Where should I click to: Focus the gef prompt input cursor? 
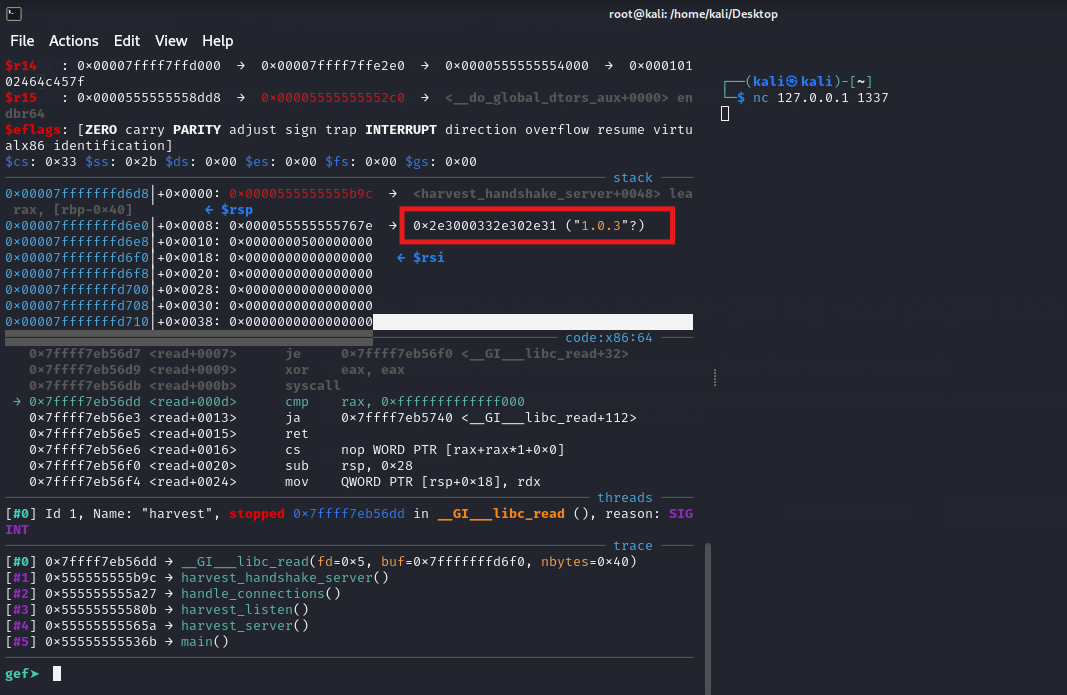[x=57, y=674]
